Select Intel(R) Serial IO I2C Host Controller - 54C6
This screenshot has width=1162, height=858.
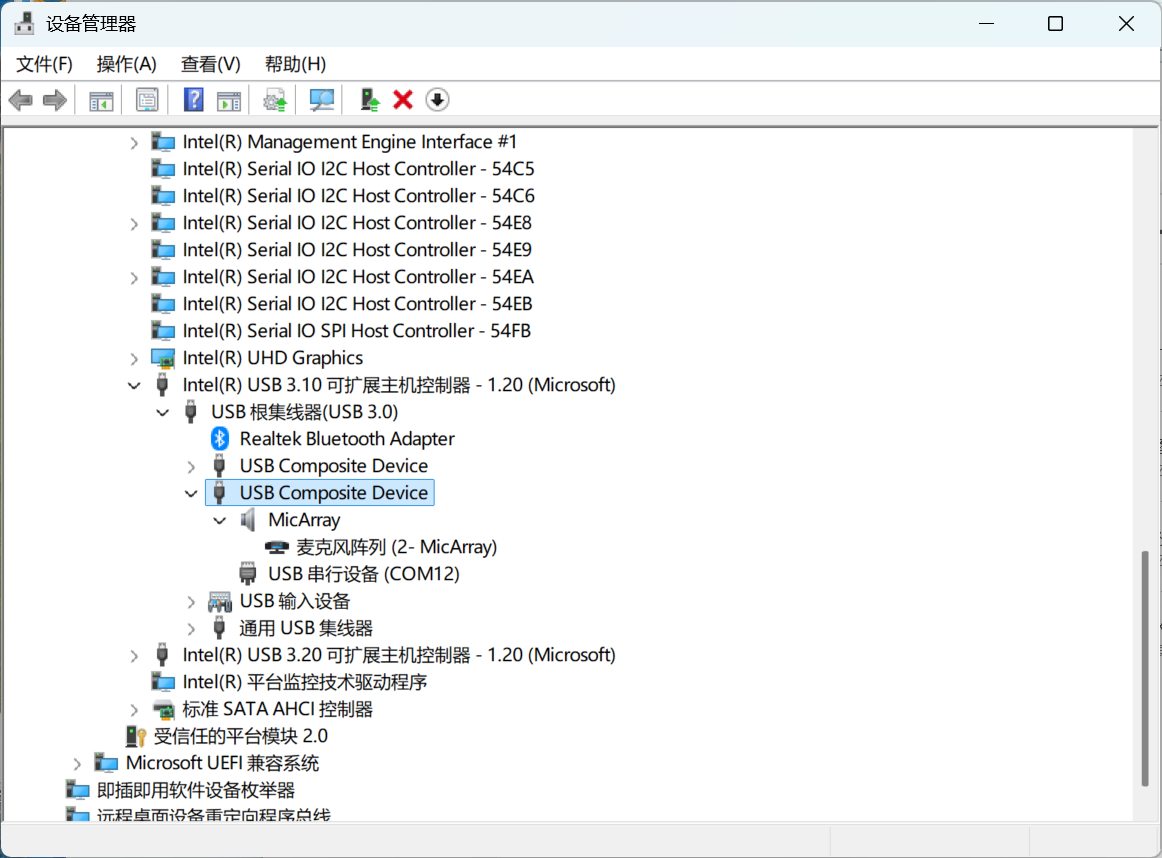358,196
